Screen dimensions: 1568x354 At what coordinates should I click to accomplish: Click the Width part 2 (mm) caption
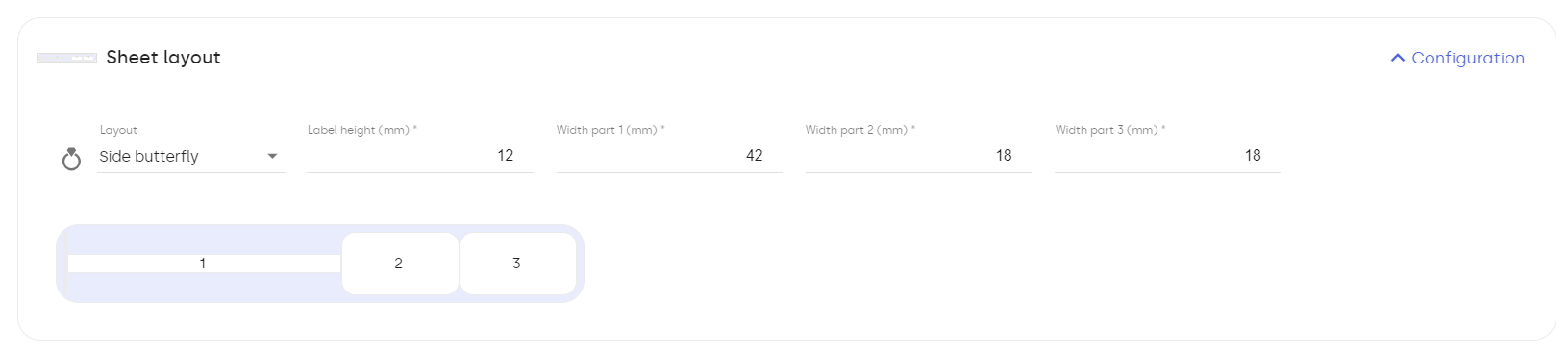click(860, 130)
